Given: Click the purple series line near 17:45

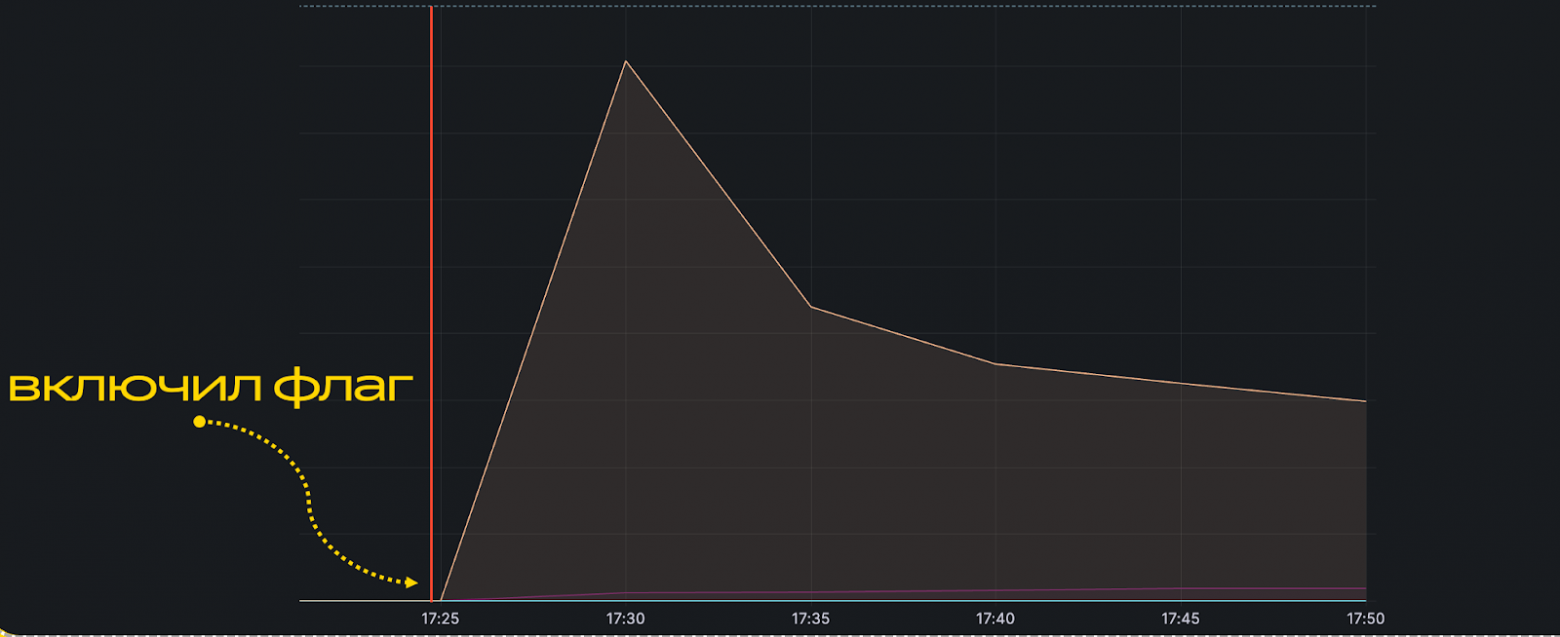Looking at the screenshot, I should pos(1181,589).
